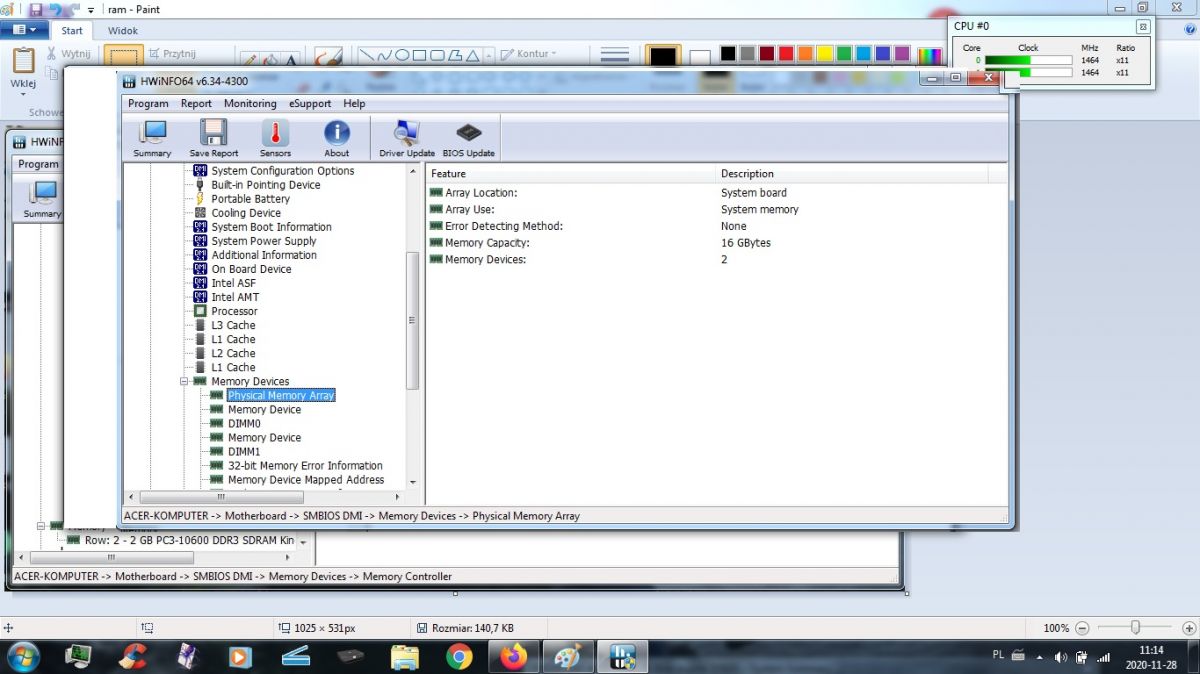
Task: Click the Paint zoom slider handle
Action: 1135,627
